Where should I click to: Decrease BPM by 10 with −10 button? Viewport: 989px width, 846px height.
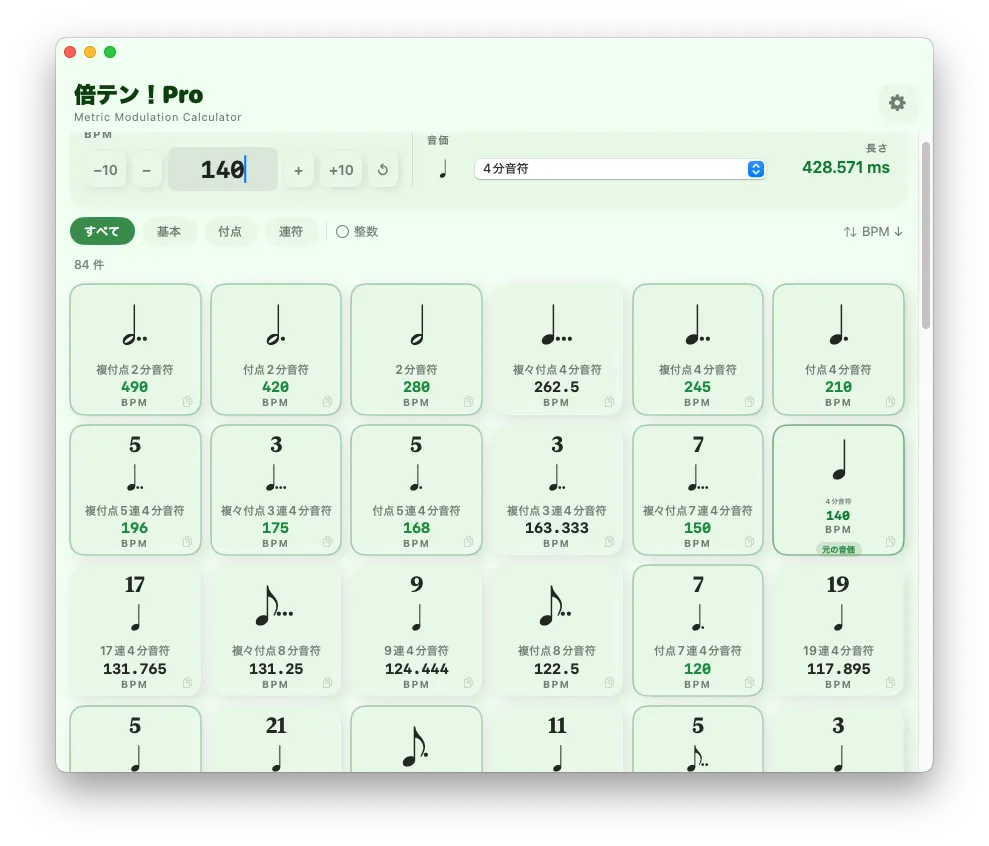105,170
